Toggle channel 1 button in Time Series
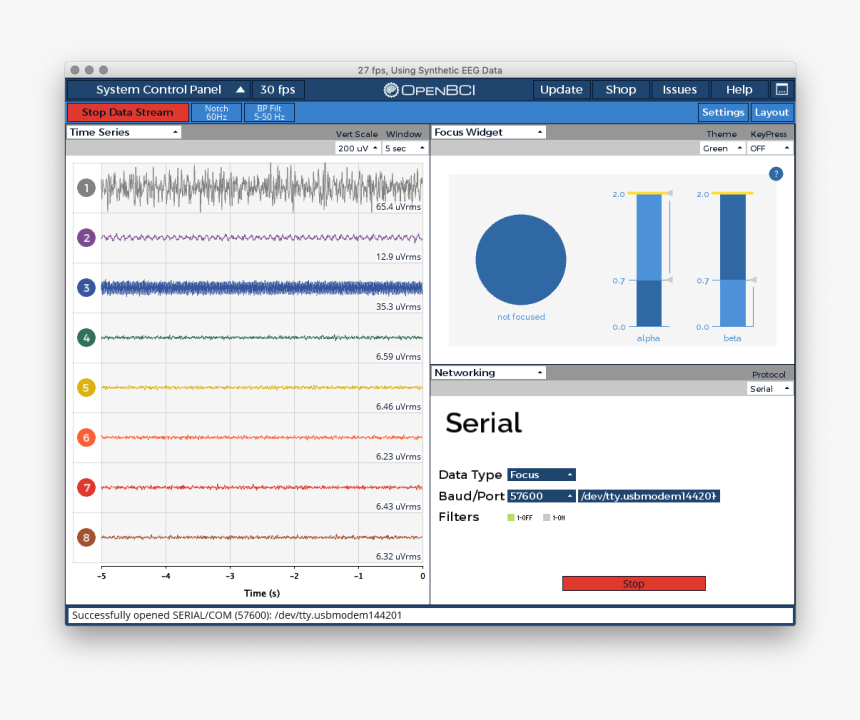860x720 pixels. coord(86,188)
